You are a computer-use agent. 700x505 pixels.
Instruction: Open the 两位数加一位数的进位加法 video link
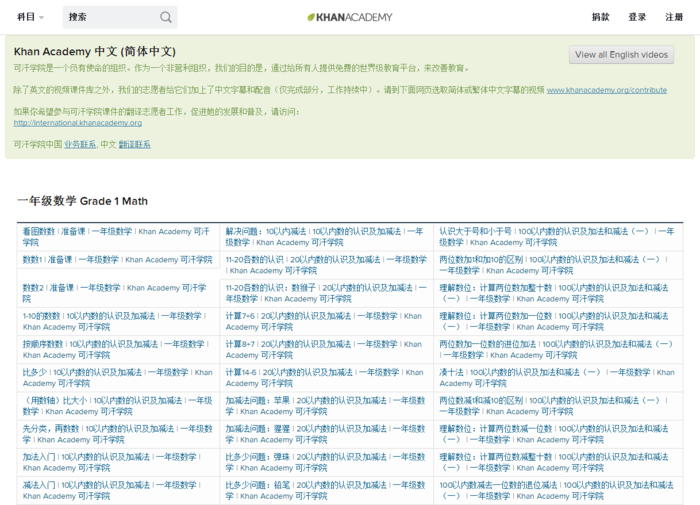pos(556,349)
